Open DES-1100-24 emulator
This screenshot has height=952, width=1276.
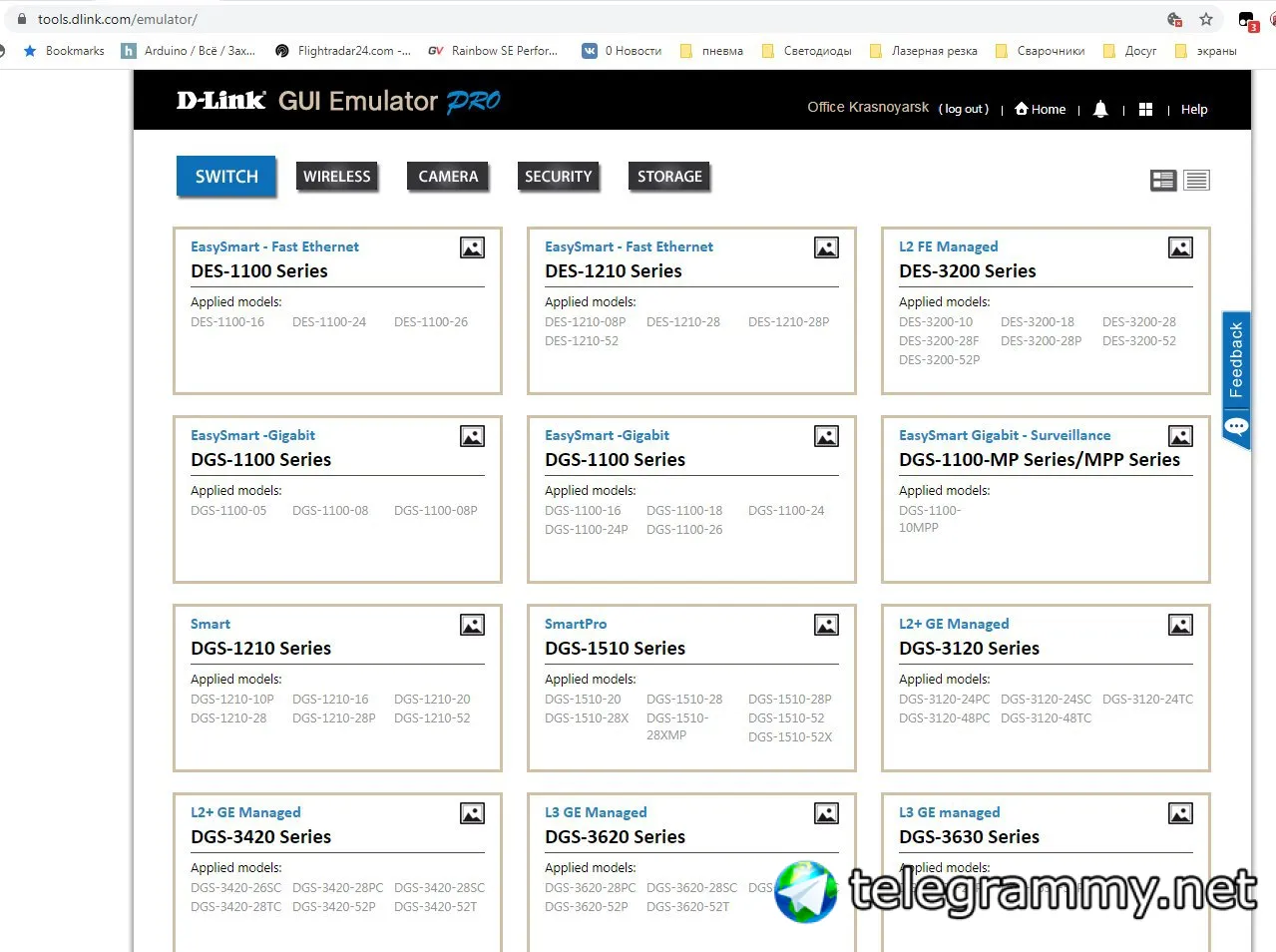[329, 322]
